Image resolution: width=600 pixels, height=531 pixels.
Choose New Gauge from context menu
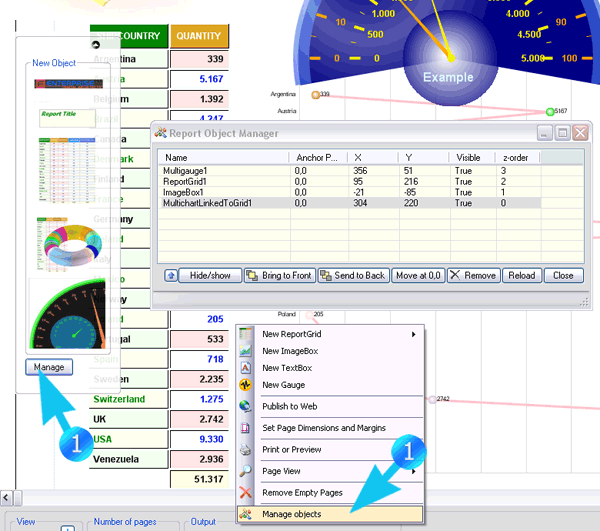331,385
